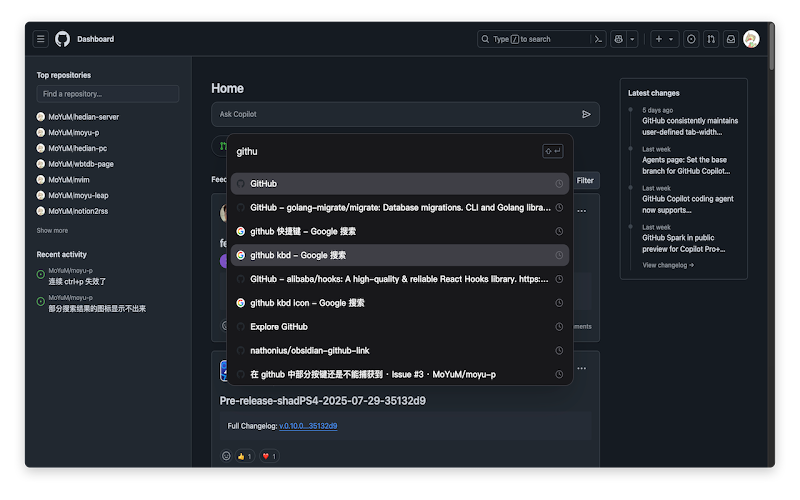
Task: Open Copilot chat icon in header
Action: pyautogui.click(x=620, y=39)
